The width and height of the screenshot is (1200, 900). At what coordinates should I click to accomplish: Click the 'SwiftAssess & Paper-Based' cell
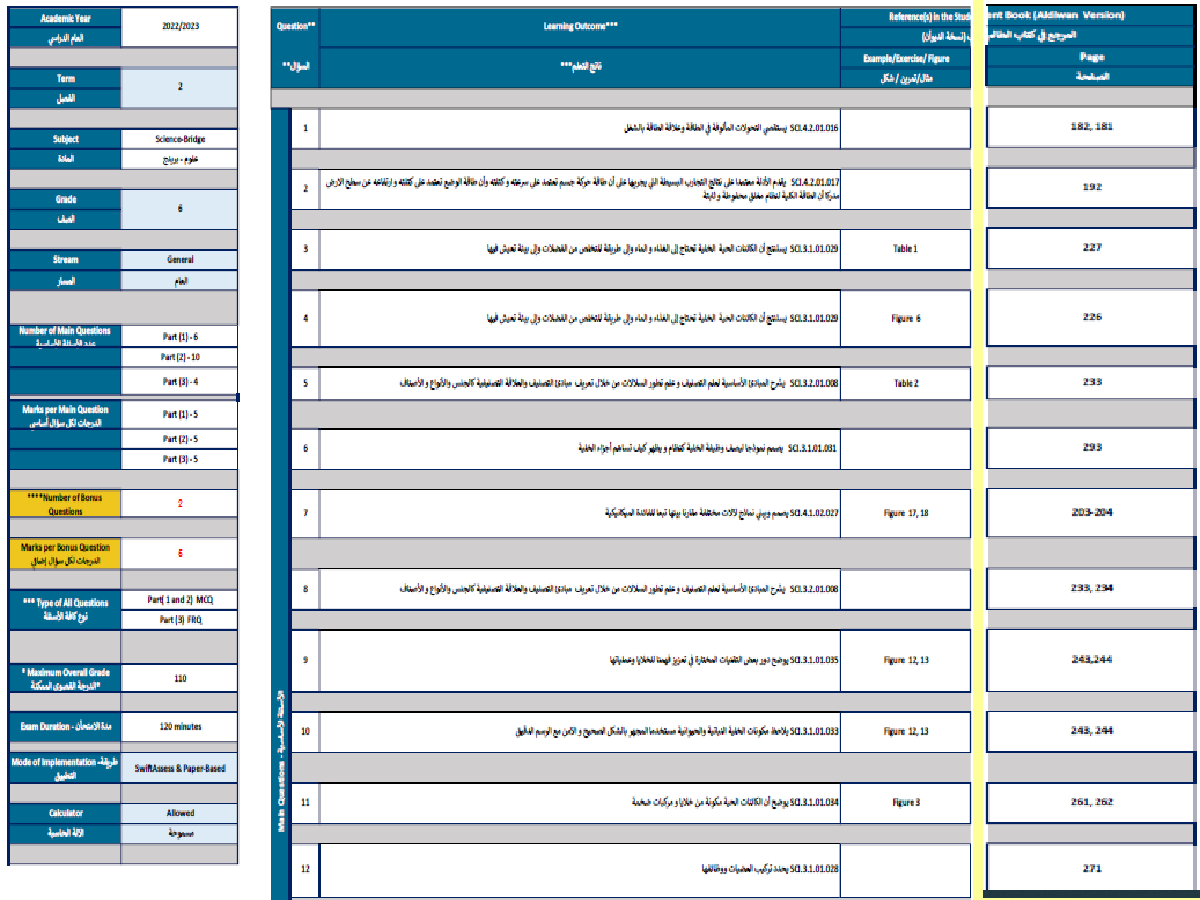(x=180, y=769)
